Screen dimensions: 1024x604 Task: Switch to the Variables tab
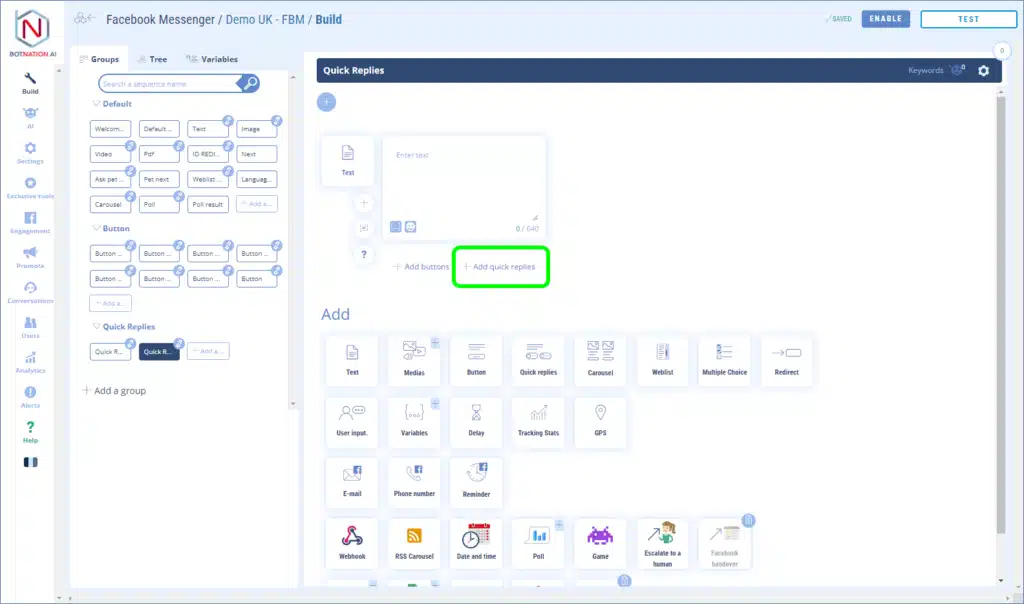[213, 59]
